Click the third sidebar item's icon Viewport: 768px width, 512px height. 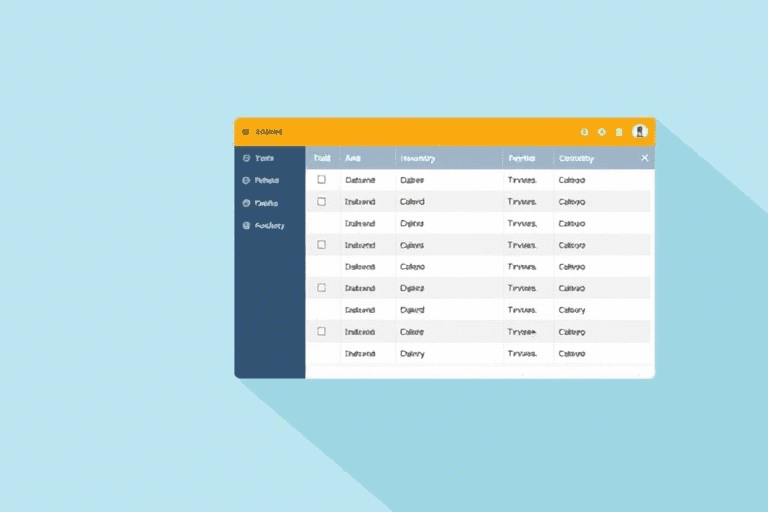pos(246,203)
